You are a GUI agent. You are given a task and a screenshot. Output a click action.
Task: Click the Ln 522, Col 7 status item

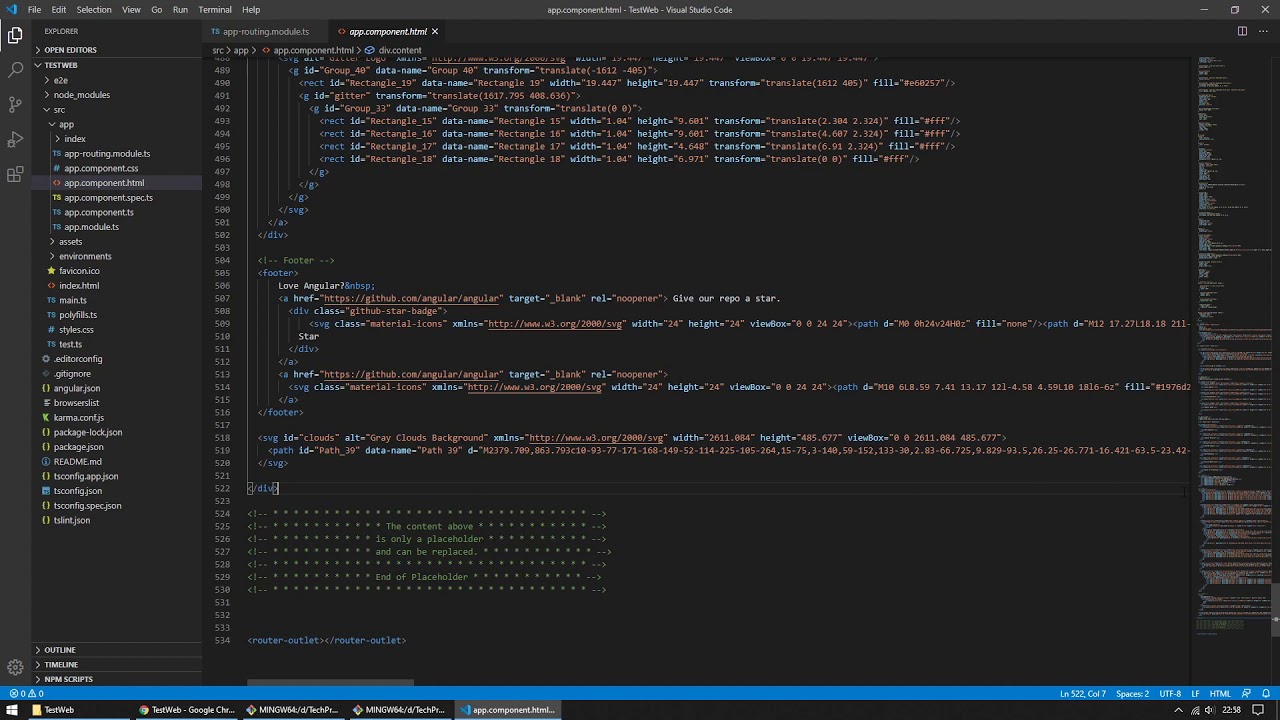[x=1083, y=694]
